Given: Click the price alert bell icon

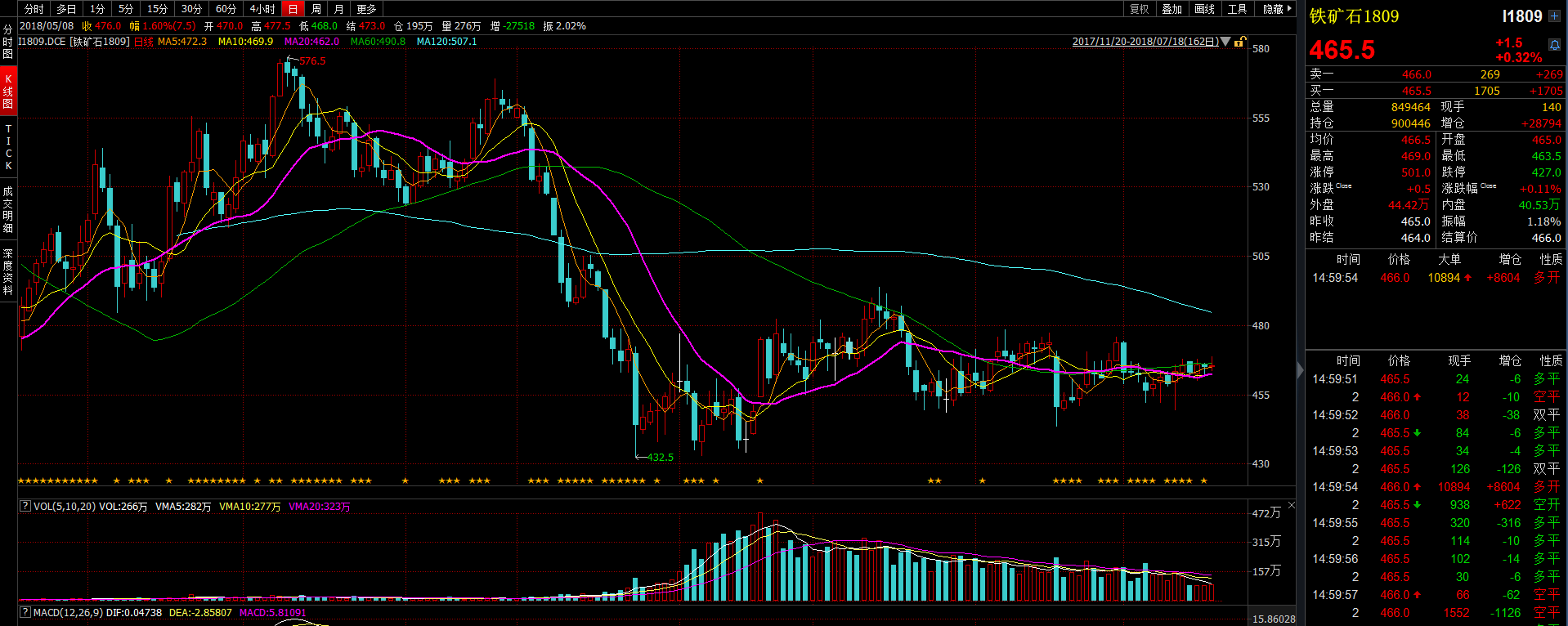Looking at the screenshot, I should pos(1554,44).
